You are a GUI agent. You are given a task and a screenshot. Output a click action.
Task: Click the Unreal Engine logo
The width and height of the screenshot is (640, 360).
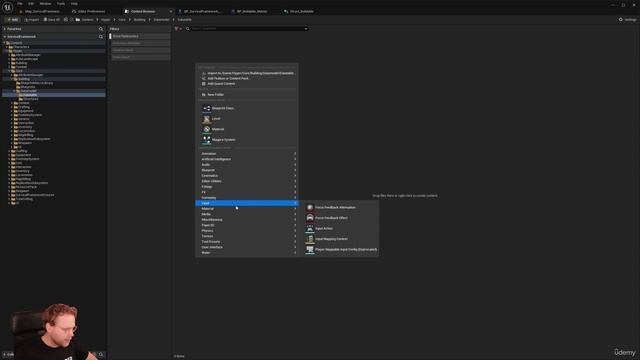(7, 7)
